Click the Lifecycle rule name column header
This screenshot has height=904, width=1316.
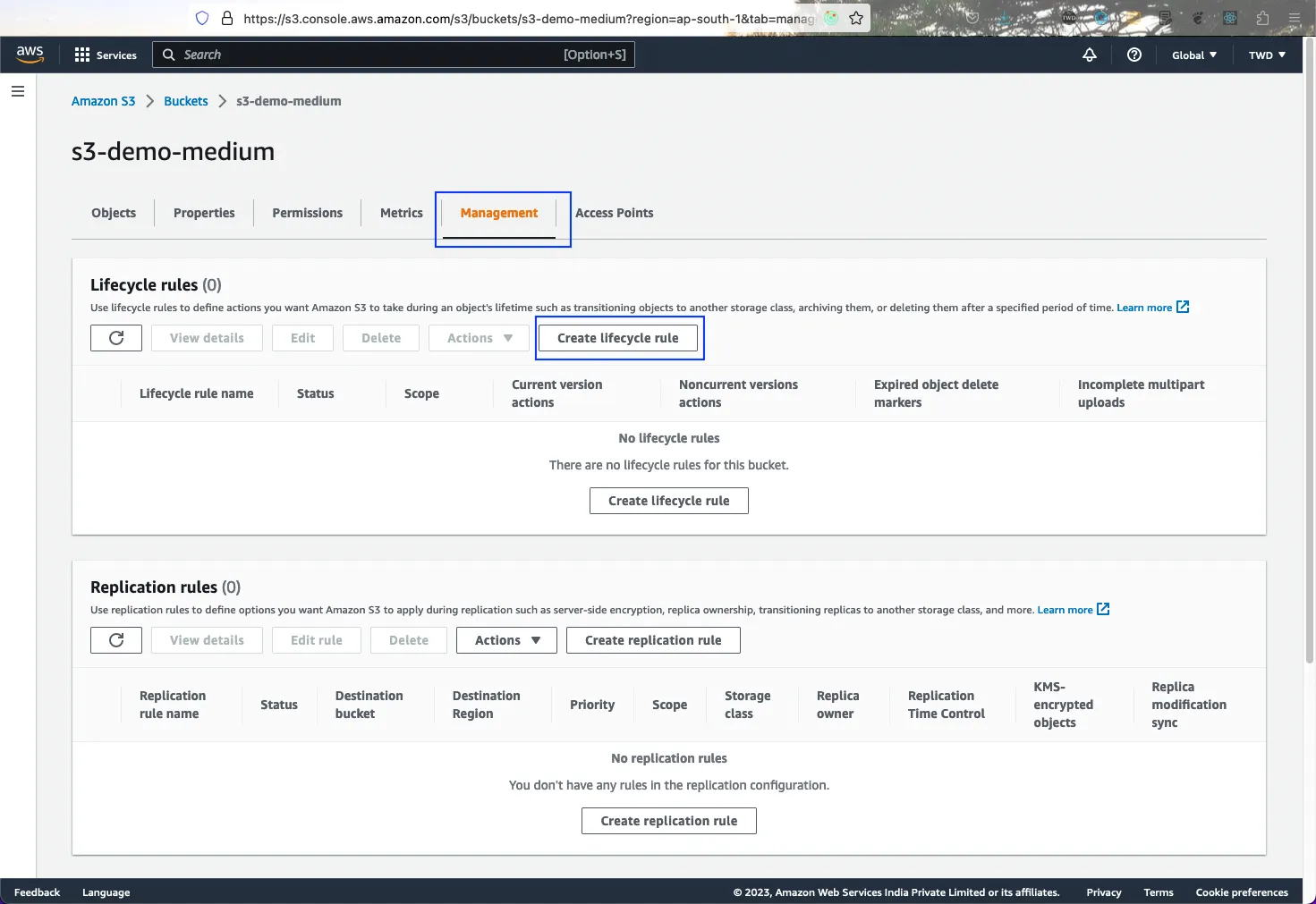[x=197, y=393]
